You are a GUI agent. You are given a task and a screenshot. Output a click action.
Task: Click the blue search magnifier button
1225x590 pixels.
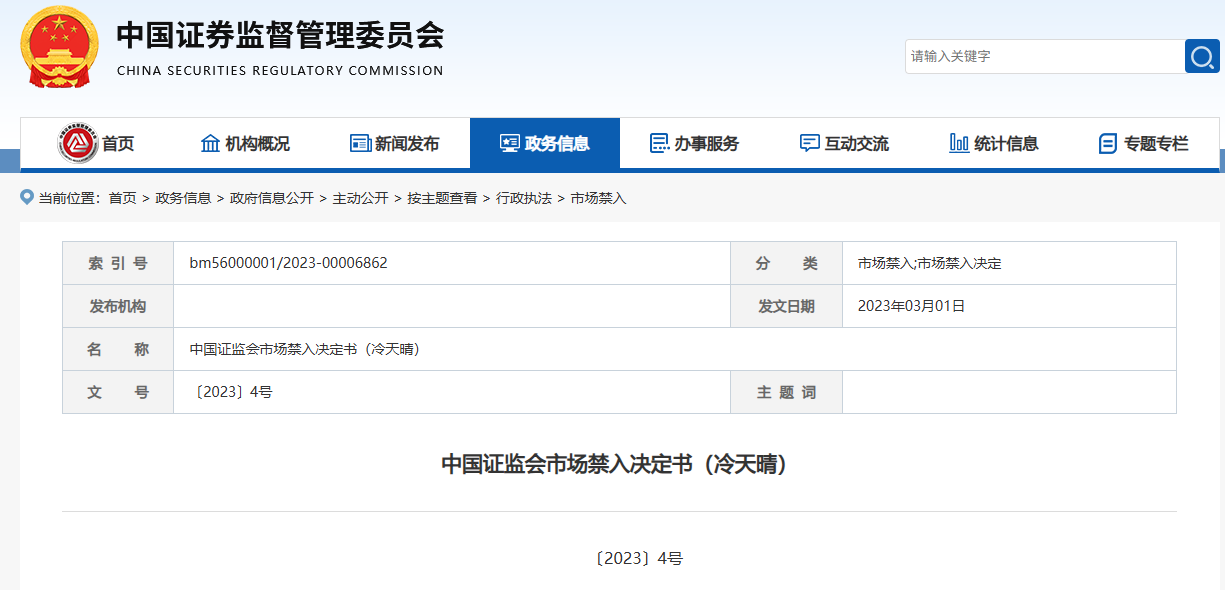click(x=1202, y=56)
